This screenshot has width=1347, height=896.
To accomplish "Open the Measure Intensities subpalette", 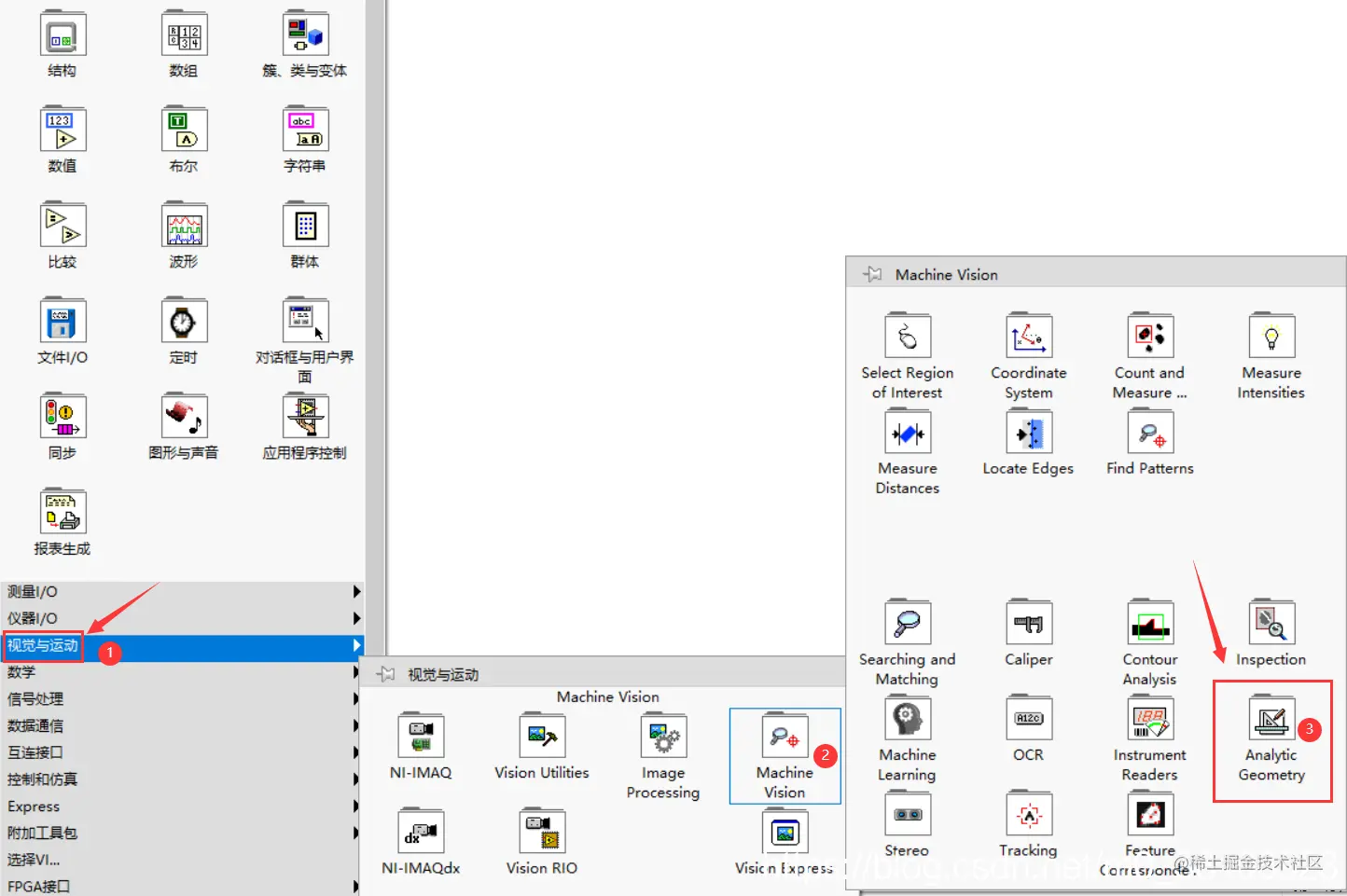I will (x=1271, y=337).
